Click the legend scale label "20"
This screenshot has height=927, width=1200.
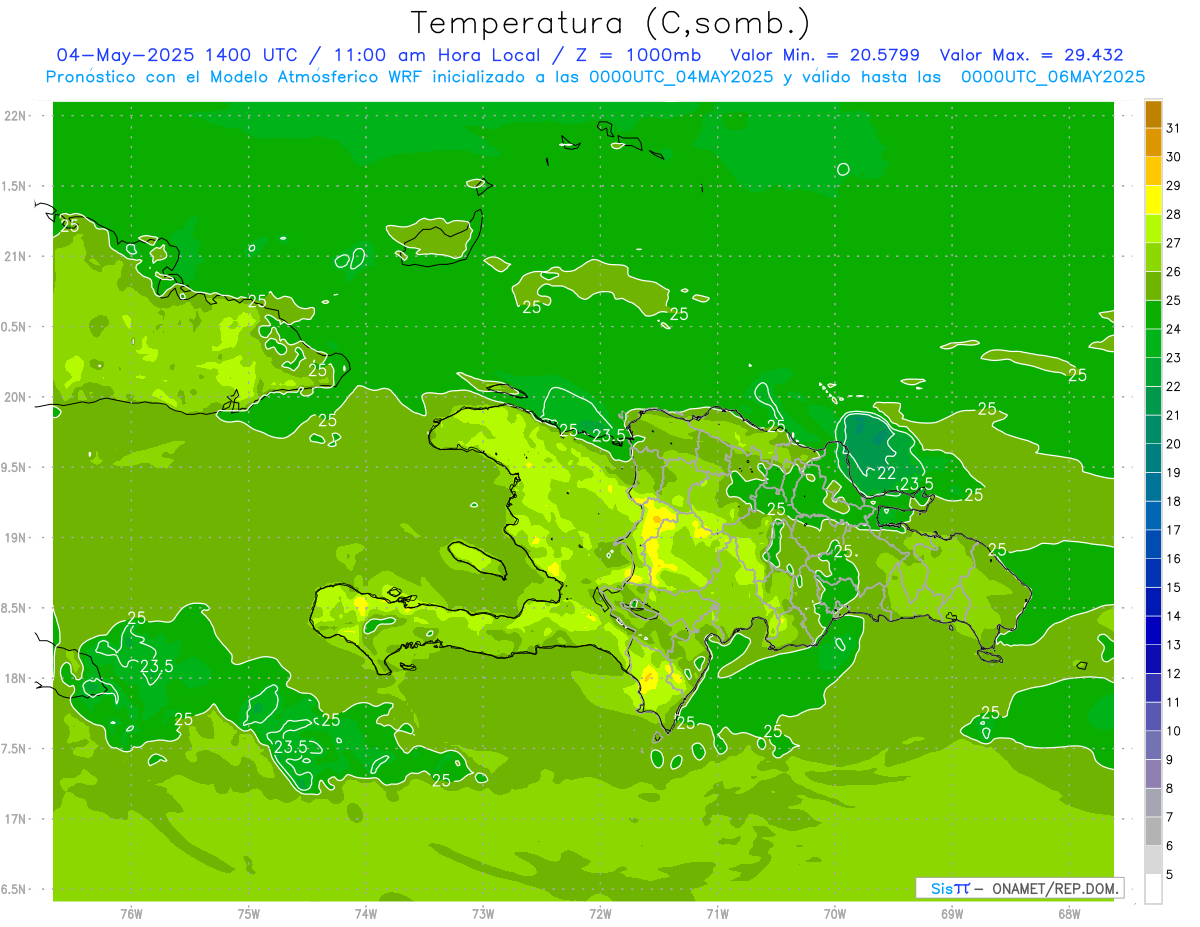coord(1174,444)
